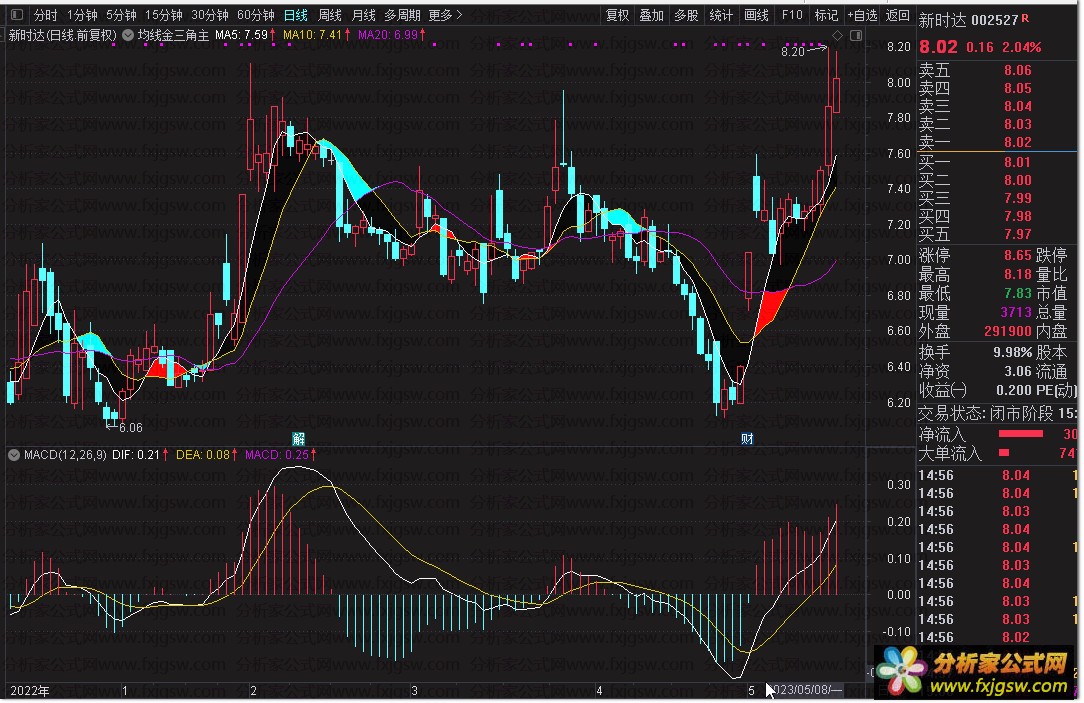Click the 涨停 8.65 value
Image resolution: width=1084 pixels, height=703 pixels.
(1018, 256)
